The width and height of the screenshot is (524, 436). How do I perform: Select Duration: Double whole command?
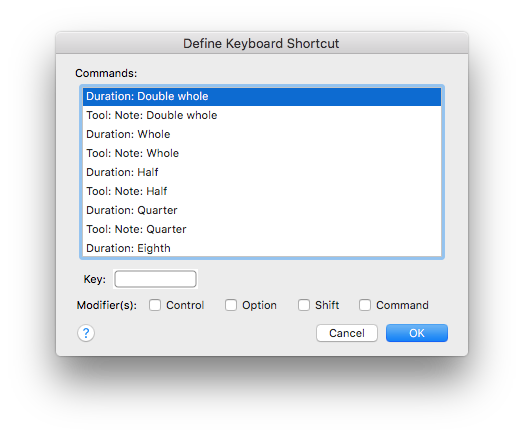pos(262,96)
